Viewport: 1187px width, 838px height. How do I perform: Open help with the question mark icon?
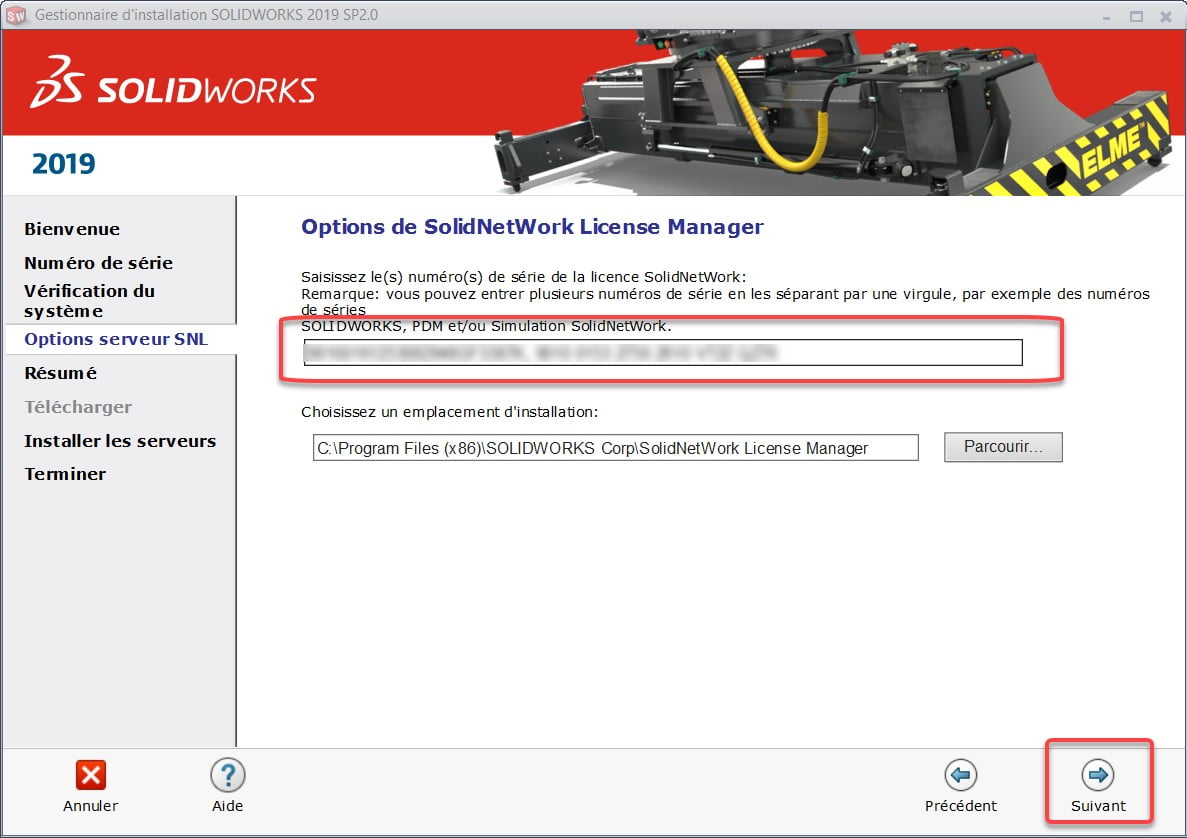228,775
